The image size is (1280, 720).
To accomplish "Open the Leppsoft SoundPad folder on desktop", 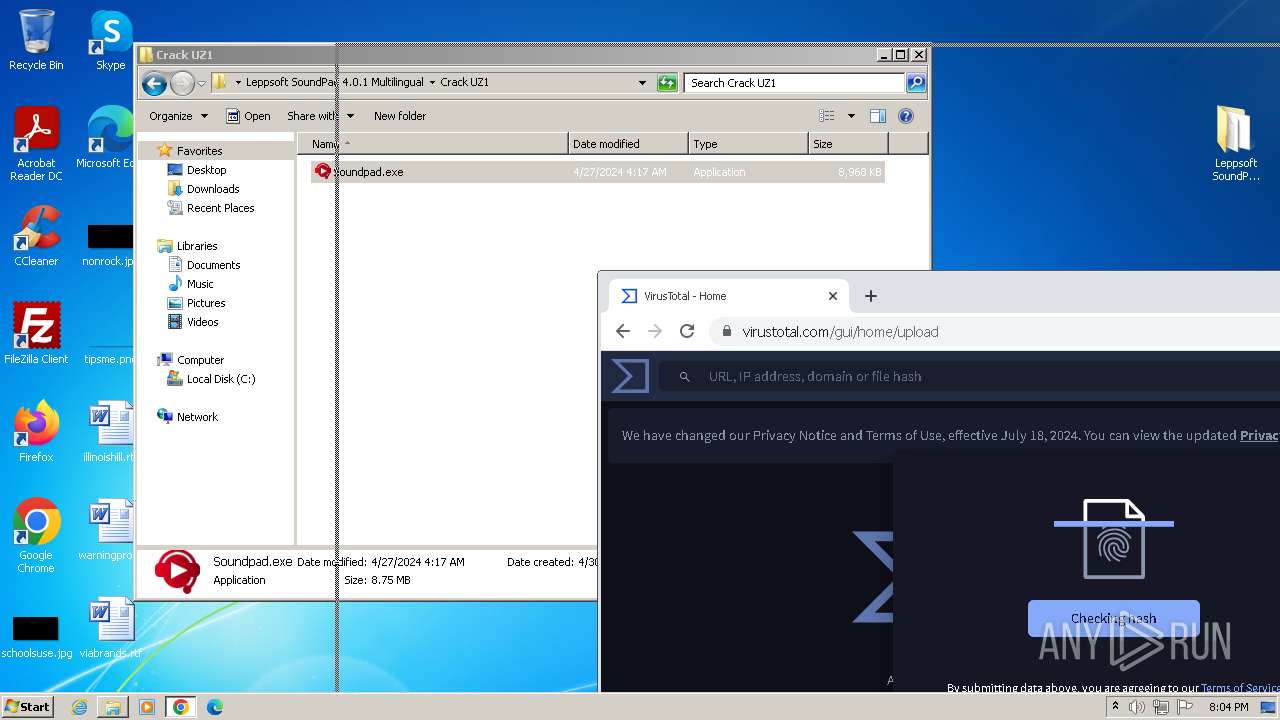I will (x=1235, y=145).
